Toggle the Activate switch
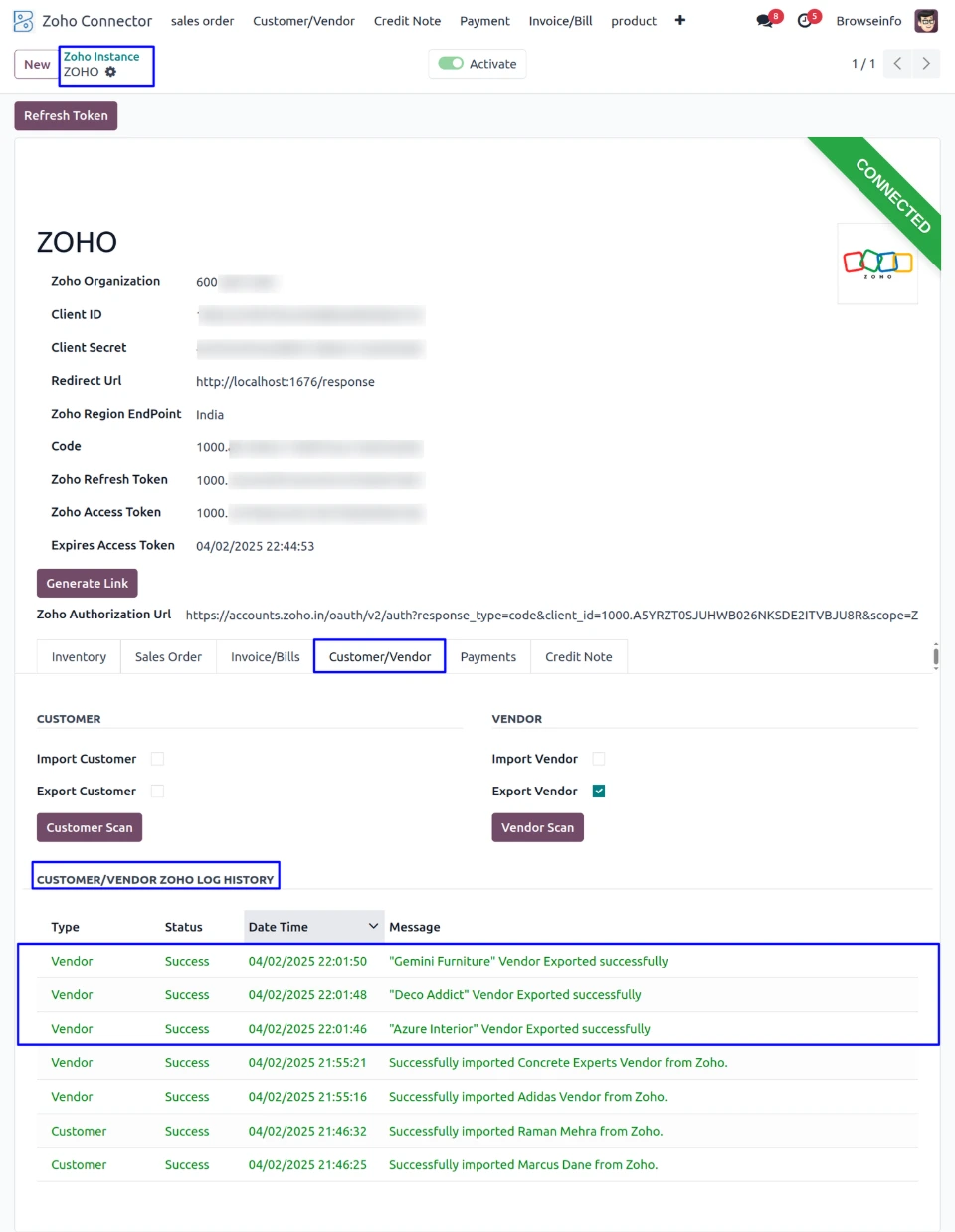Image resolution: width=955 pixels, height=1232 pixels. pos(451,64)
